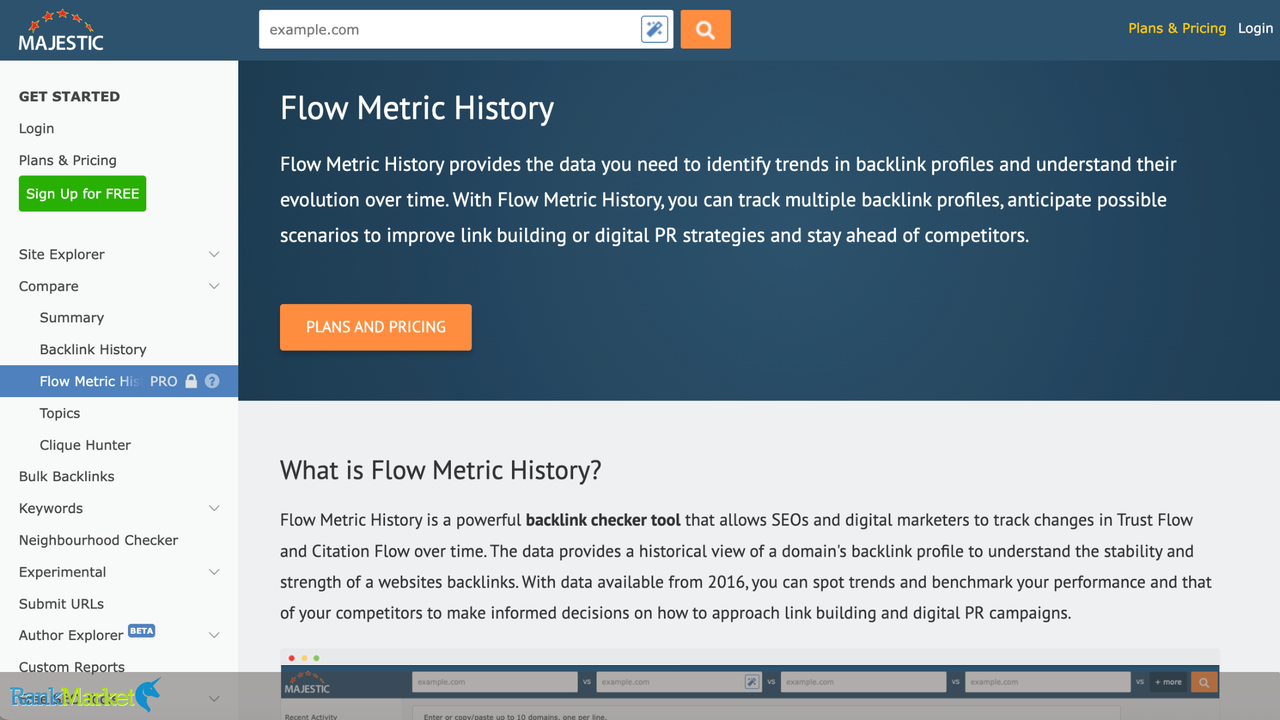Open the help question mark icon in sidebar
Viewport: 1280px width, 720px height.
click(x=212, y=381)
